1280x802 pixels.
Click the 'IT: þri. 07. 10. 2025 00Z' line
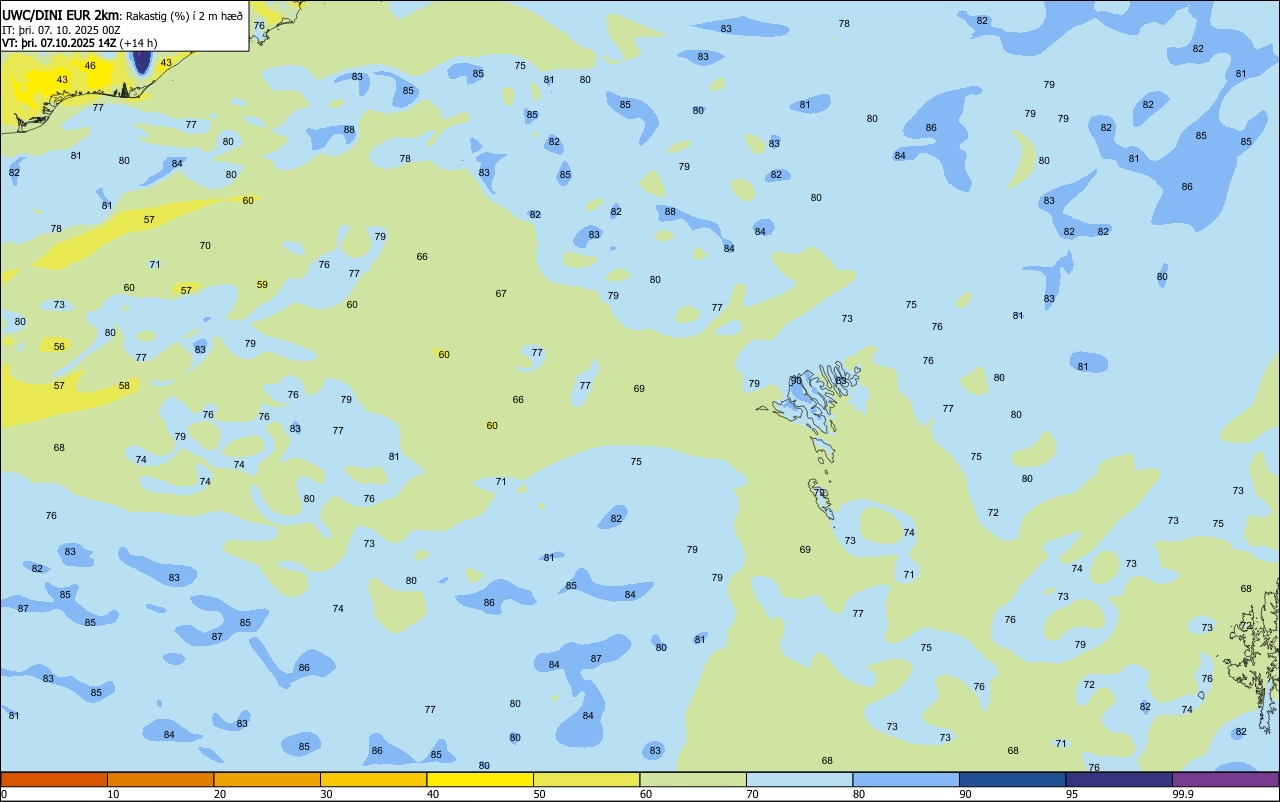coord(61,29)
